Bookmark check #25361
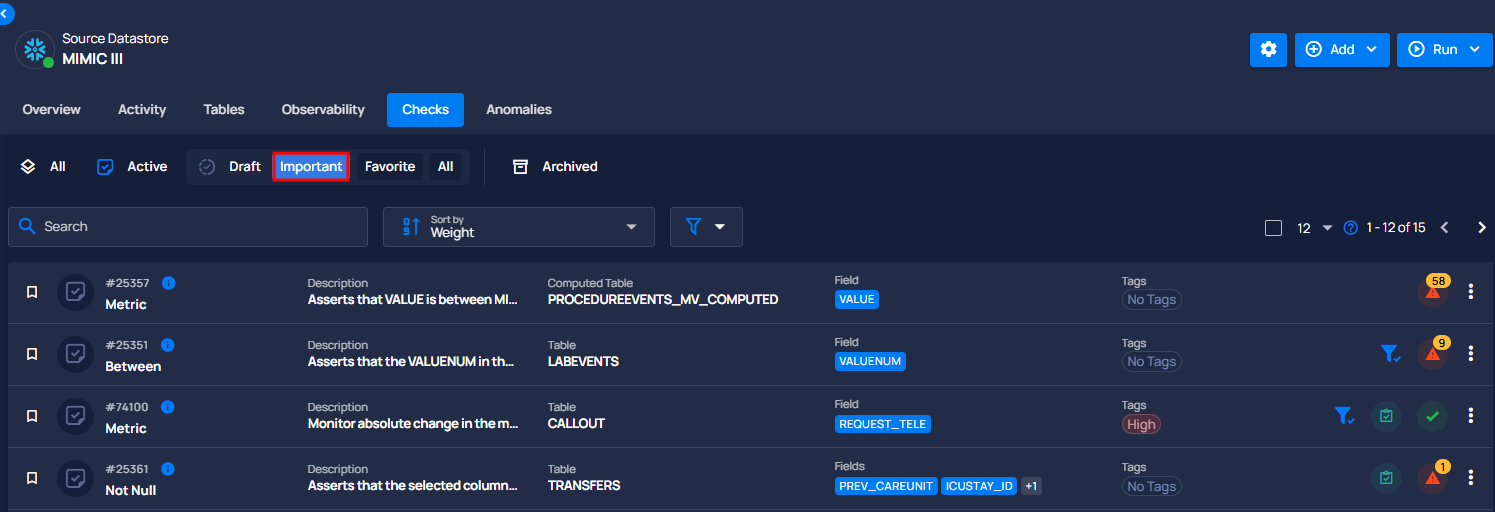The image size is (1495, 512). point(32,478)
